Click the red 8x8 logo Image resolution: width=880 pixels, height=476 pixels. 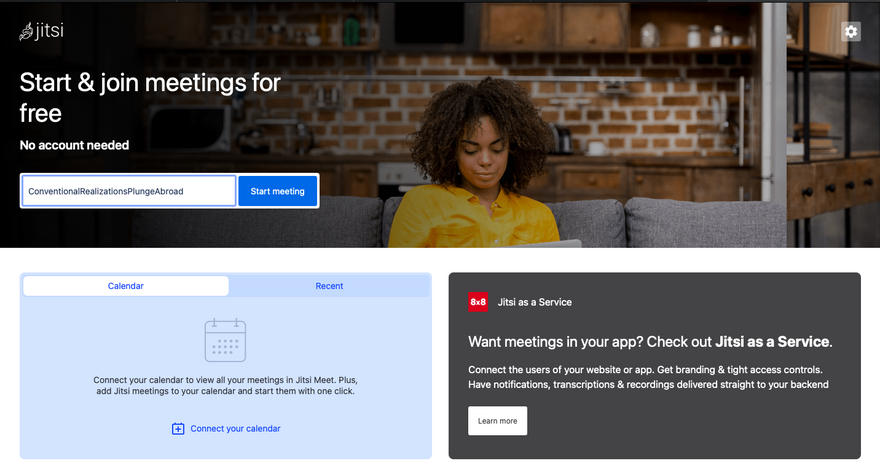(478, 301)
